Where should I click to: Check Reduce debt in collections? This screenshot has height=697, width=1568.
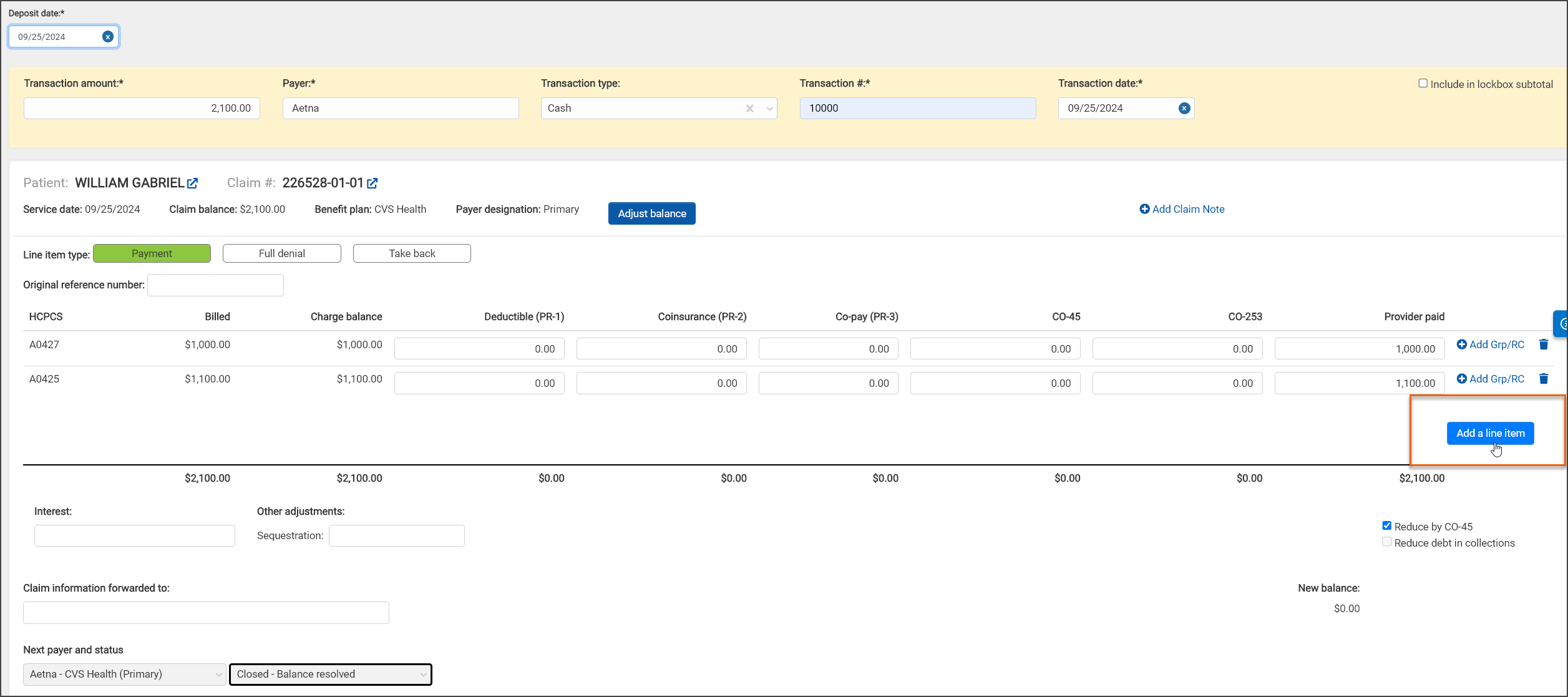(x=1387, y=542)
